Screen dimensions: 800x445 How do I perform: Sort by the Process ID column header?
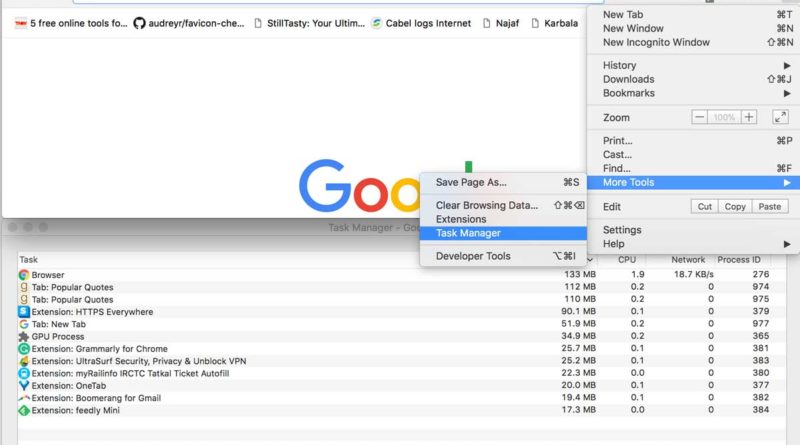[739, 260]
